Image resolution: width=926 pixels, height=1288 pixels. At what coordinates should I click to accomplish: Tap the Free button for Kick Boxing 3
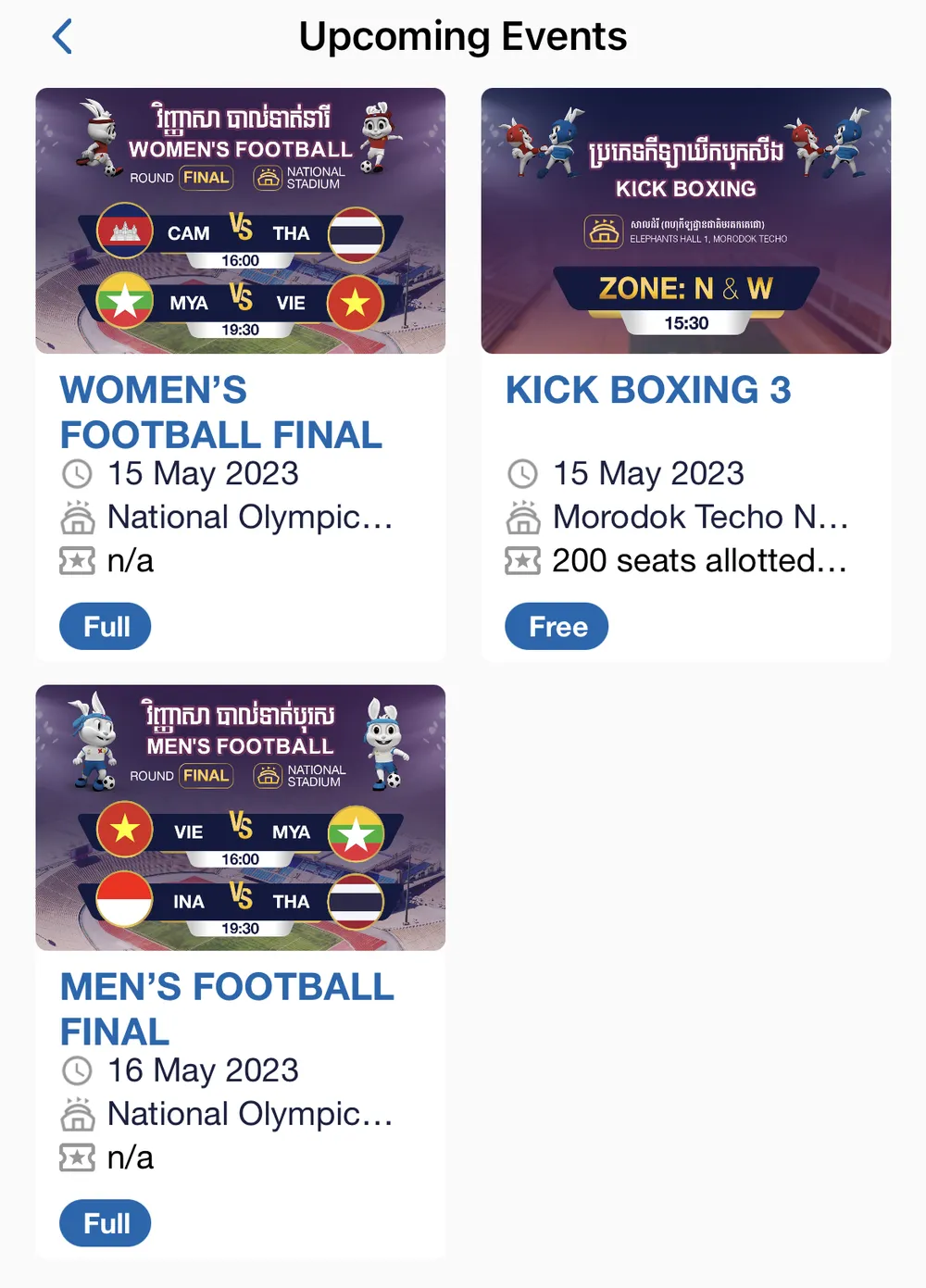coord(557,627)
